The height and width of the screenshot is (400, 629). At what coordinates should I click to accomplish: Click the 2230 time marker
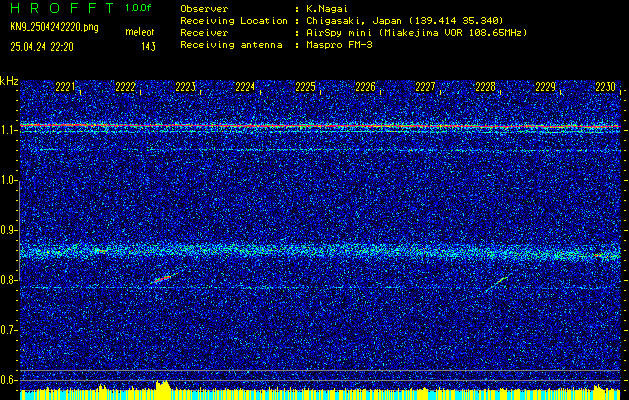click(x=606, y=87)
